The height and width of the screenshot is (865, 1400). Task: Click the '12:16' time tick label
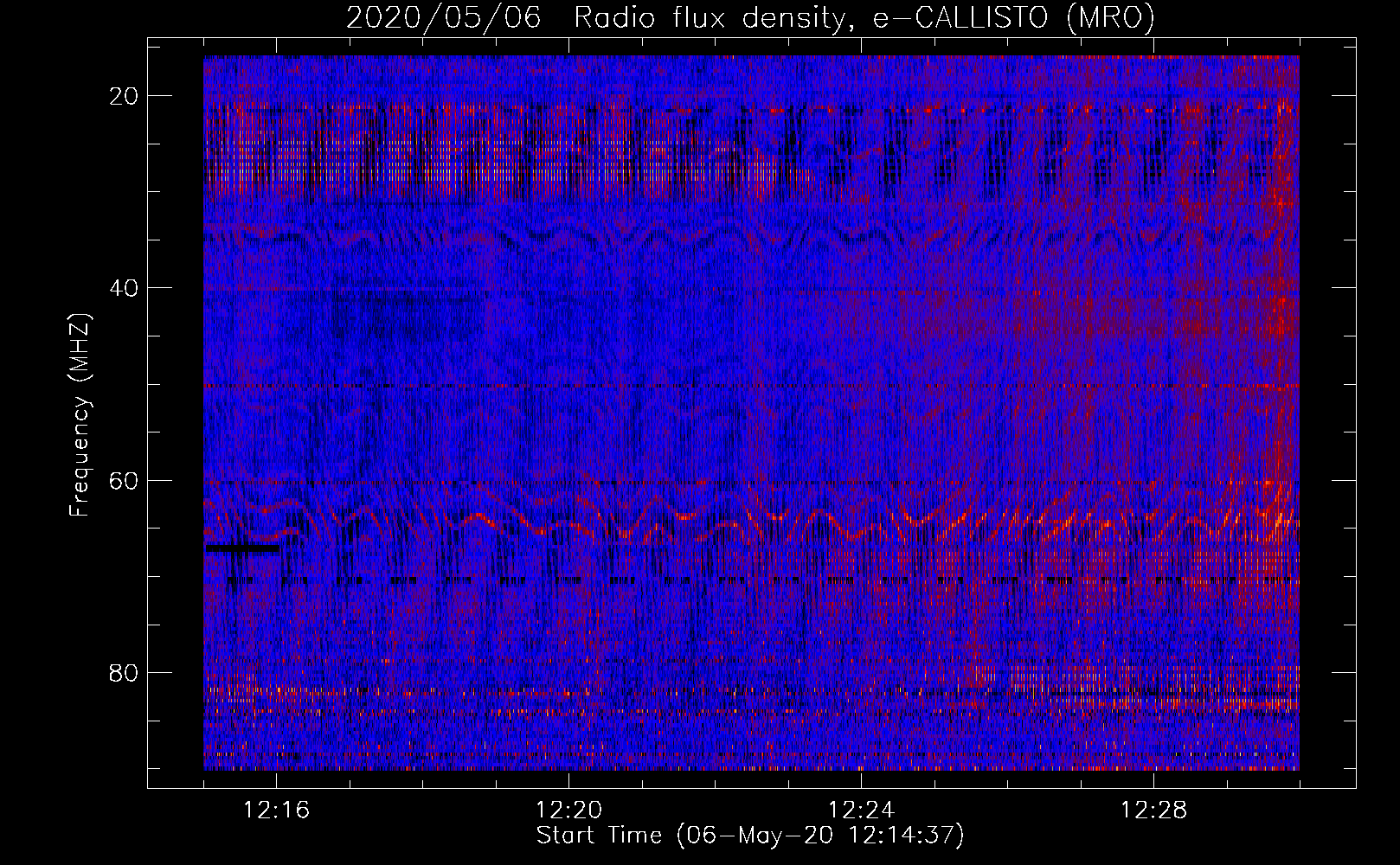point(277,811)
